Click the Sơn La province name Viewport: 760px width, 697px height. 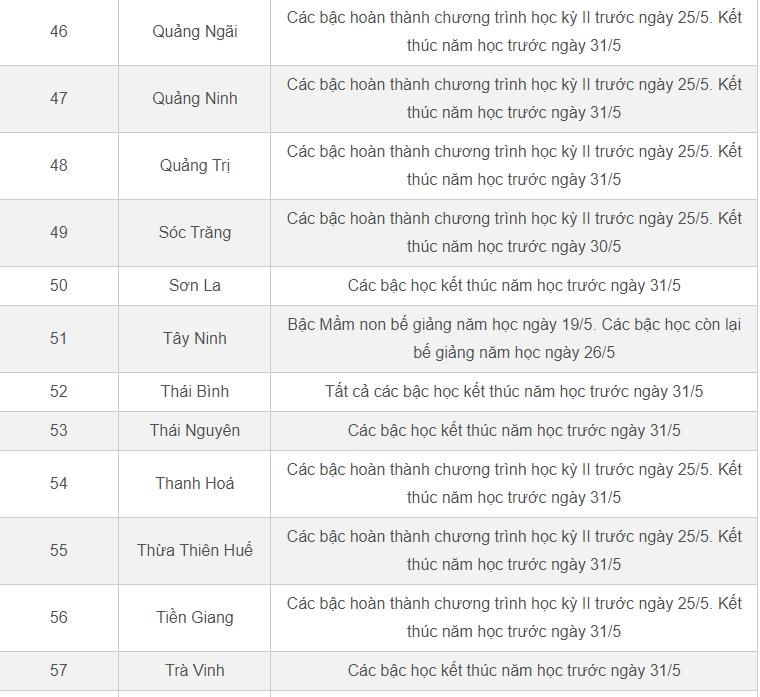(195, 286)
